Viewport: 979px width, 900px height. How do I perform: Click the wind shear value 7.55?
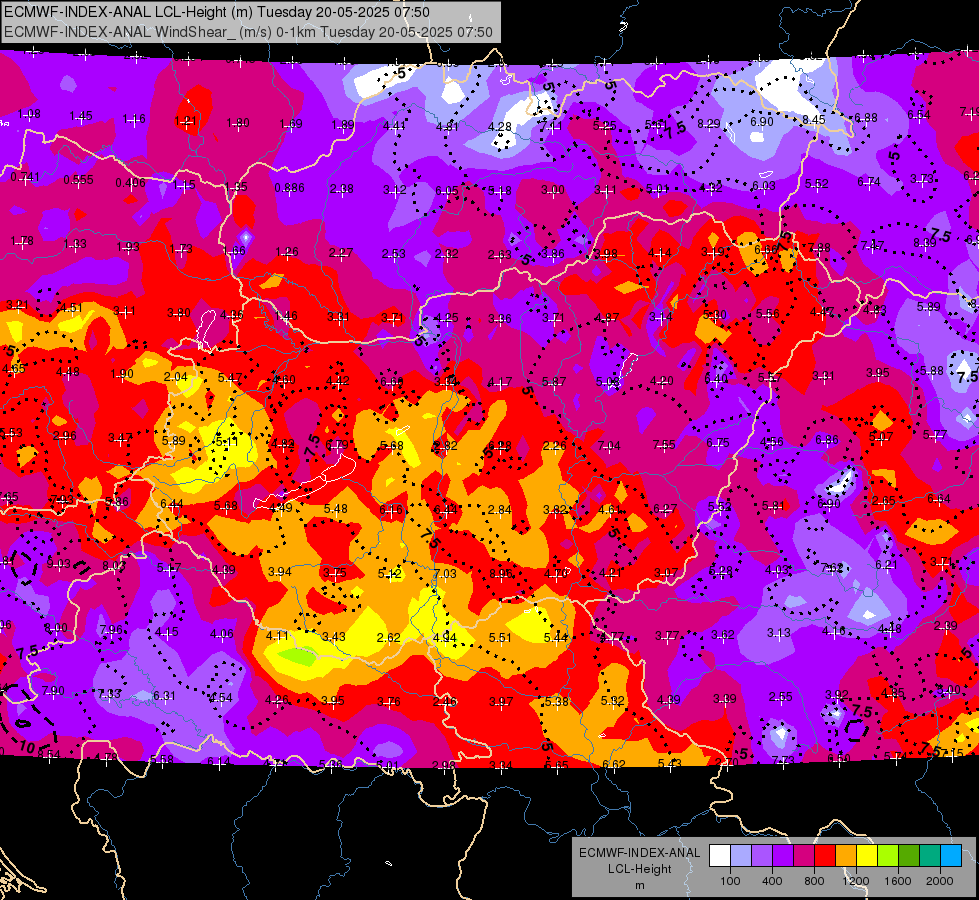(x=664, y=444)
